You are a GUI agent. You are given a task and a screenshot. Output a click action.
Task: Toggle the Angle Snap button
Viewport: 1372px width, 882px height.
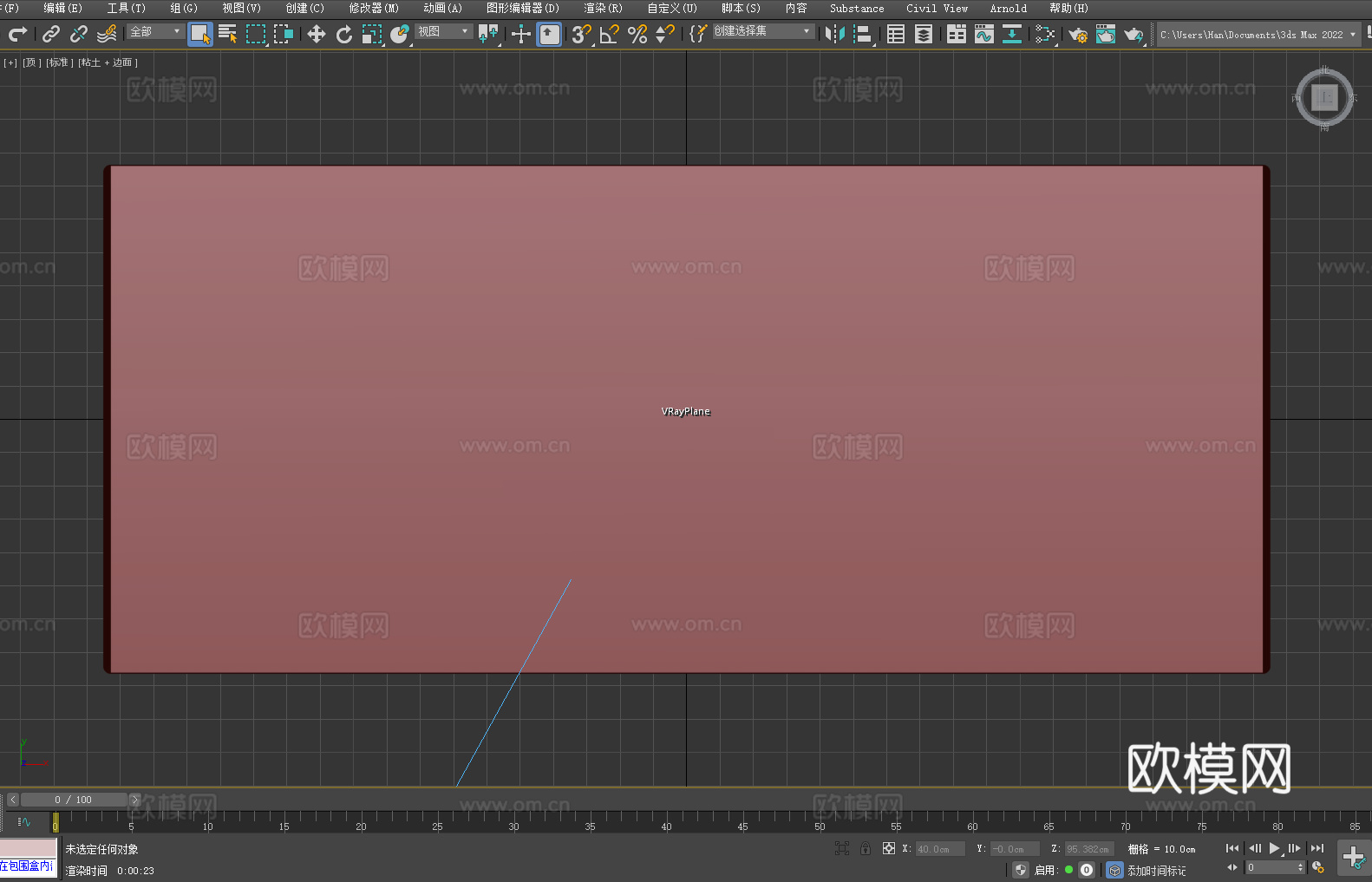tap(609, 34)
